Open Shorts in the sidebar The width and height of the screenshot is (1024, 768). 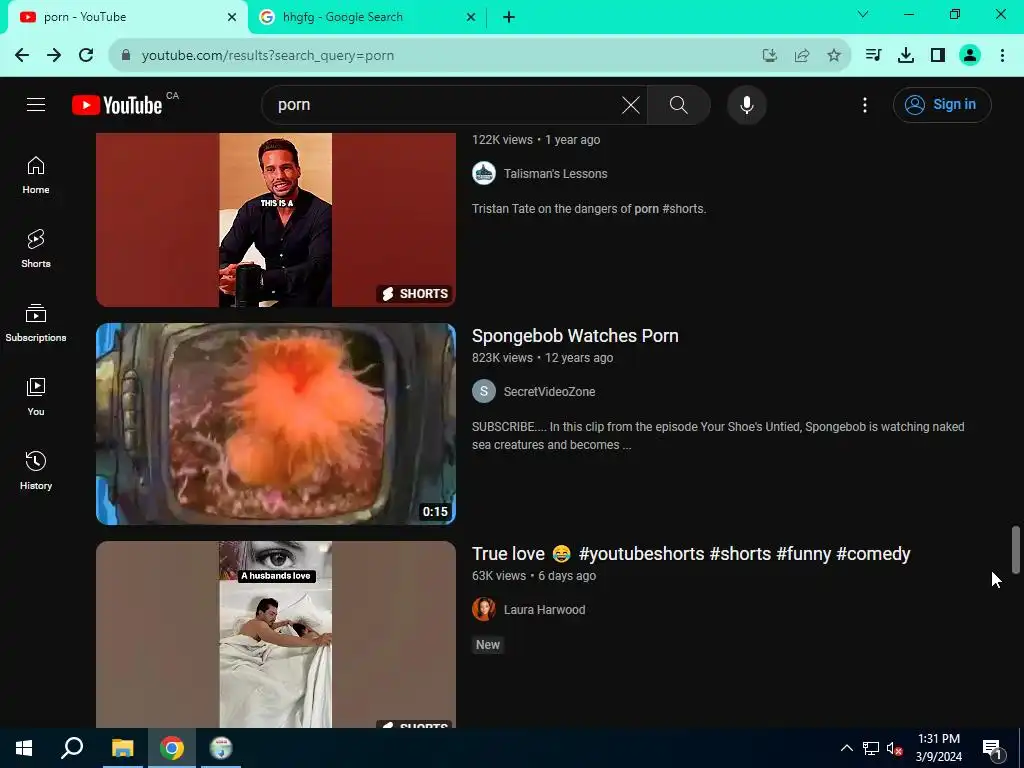[x=36, y=249]
